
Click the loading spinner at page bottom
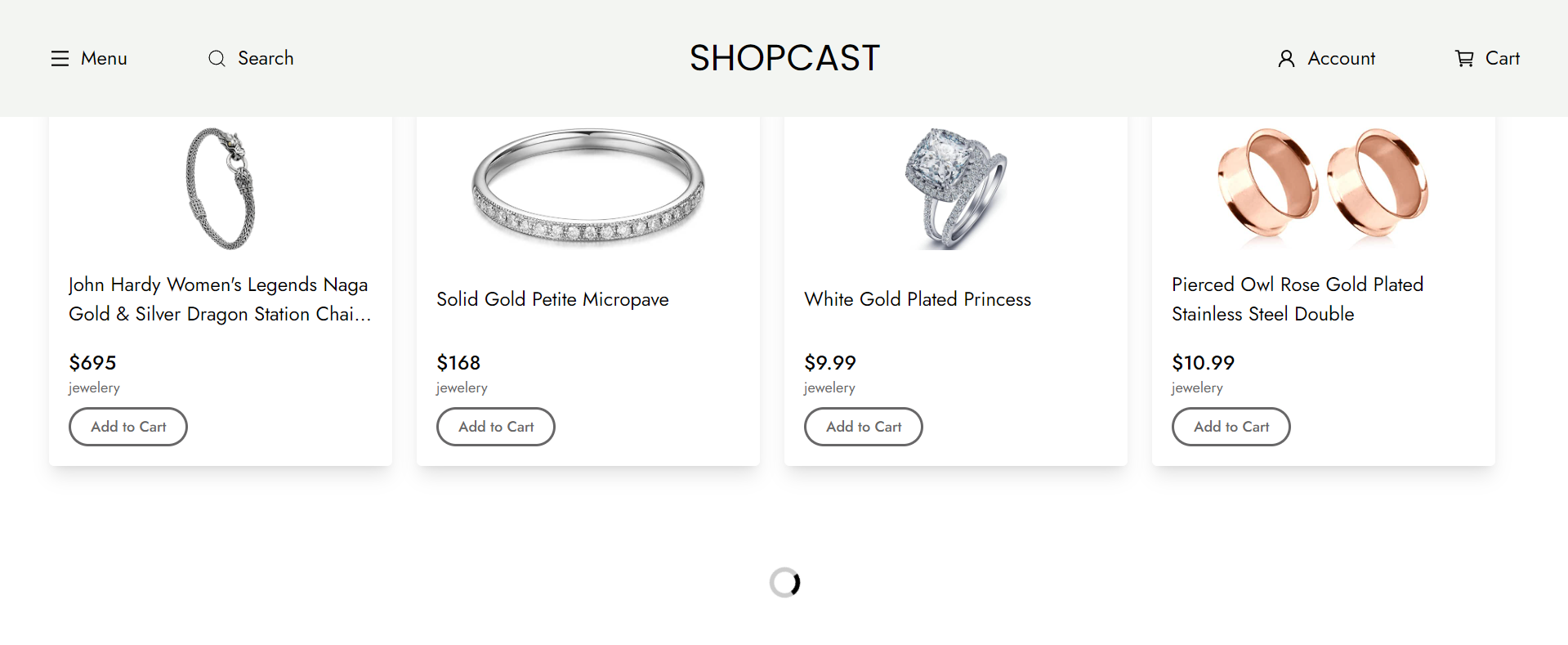coord(784,582)
